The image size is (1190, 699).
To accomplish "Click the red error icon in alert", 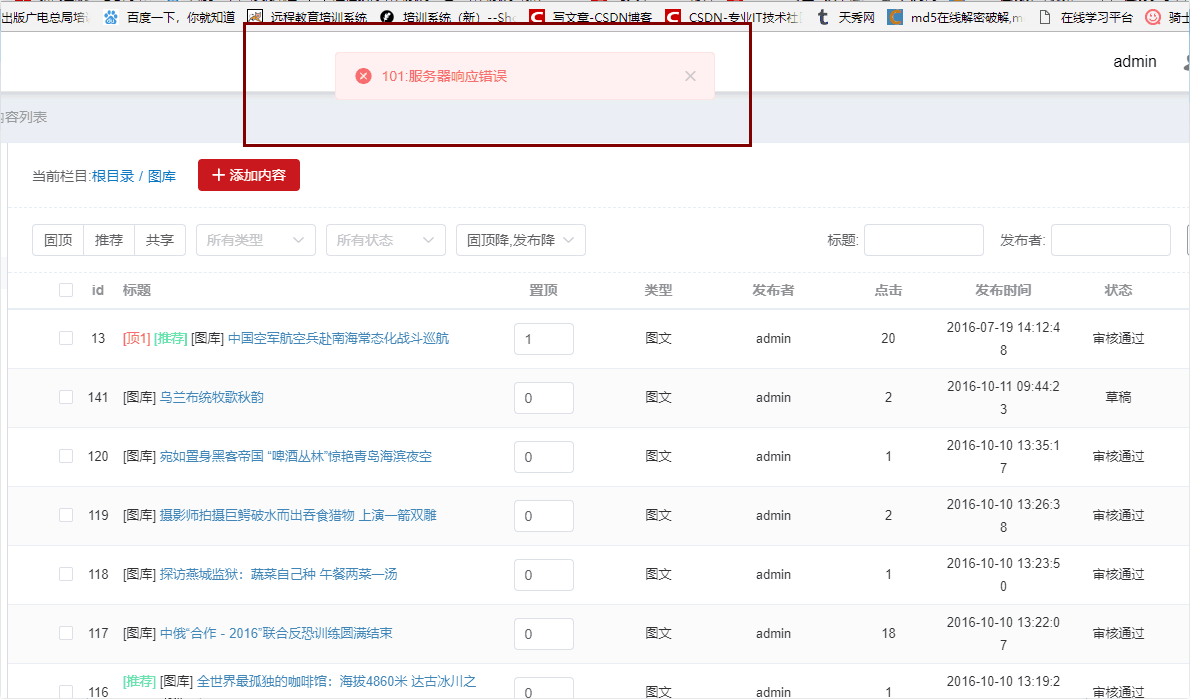I will [x=364, y=76].
